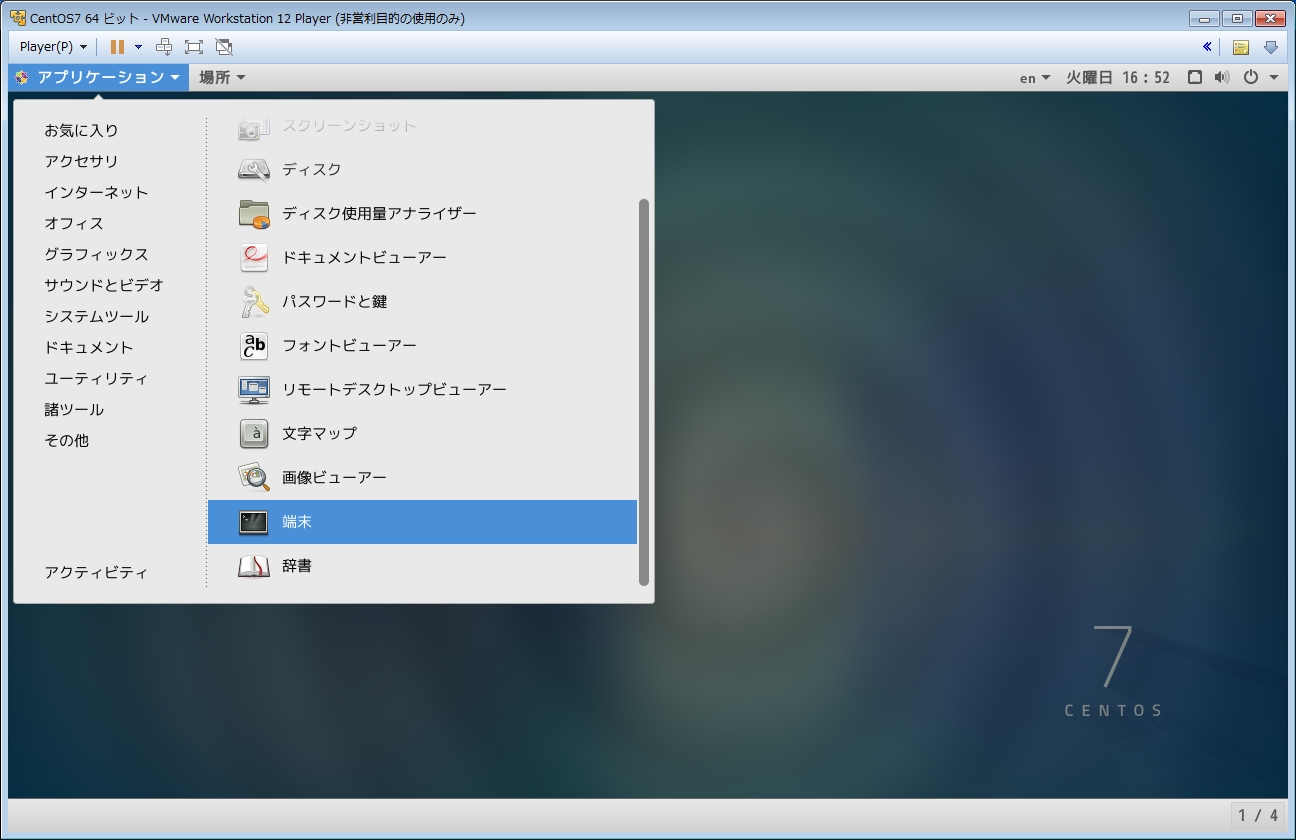This screenshot has height=840, width=1296.
Task: Expand the Places (場所) menu
Action: [221, 77]
